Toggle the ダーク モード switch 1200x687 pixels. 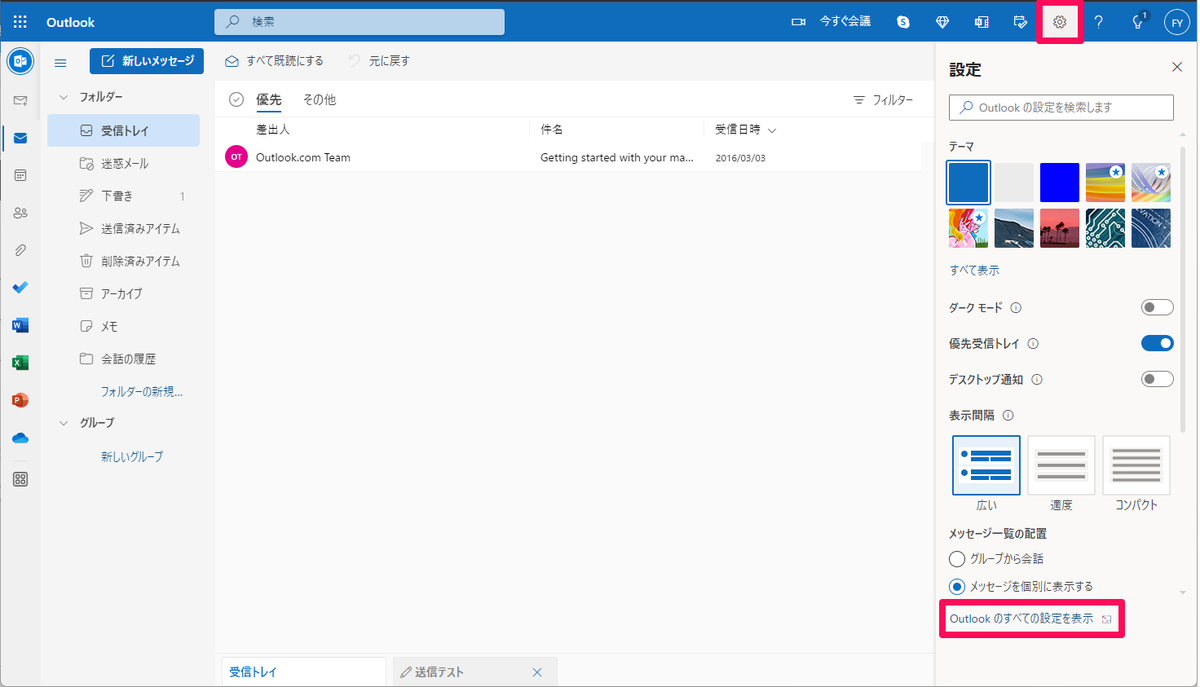pos(1157,307)
